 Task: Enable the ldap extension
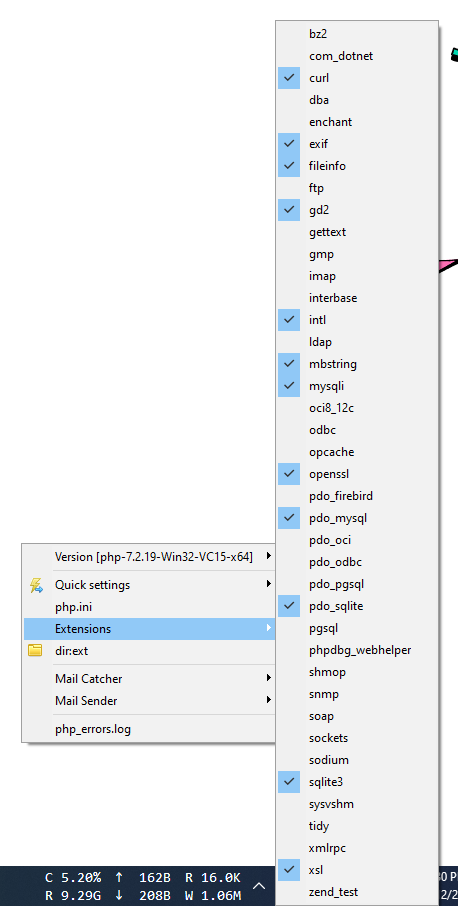[x=357, y=342]
